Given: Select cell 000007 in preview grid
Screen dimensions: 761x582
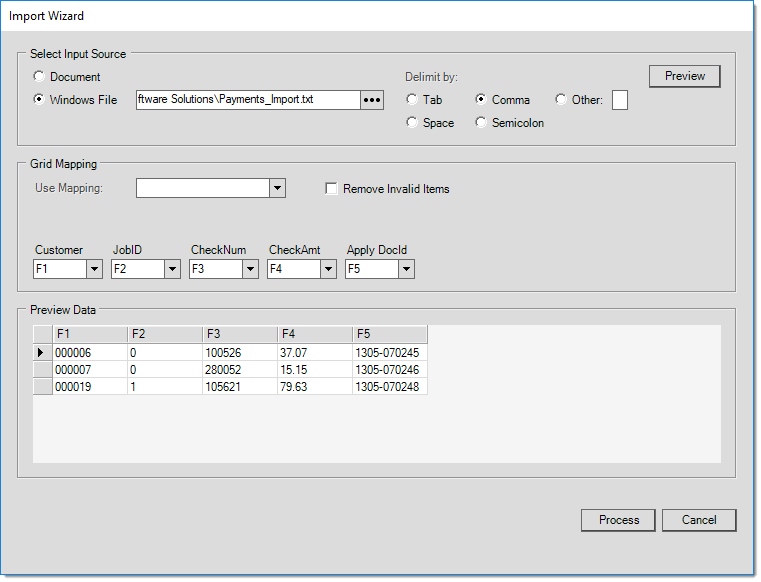Looking at the screenshot, I should 90,369.
